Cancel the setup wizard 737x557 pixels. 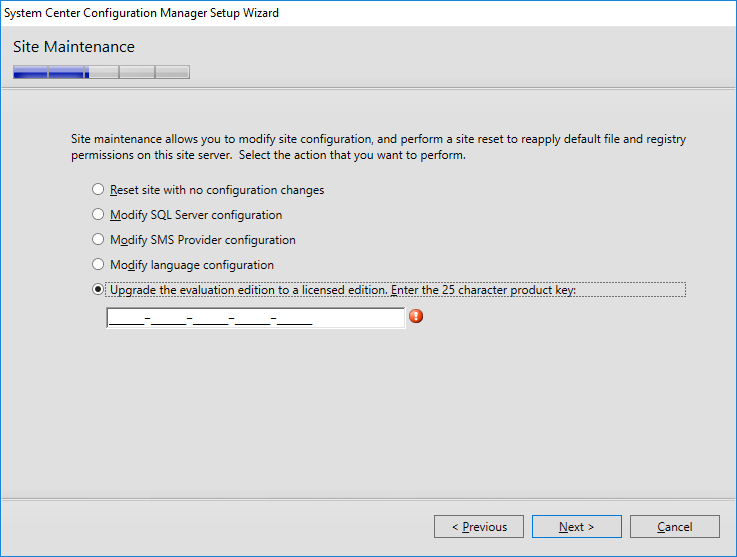674,526
